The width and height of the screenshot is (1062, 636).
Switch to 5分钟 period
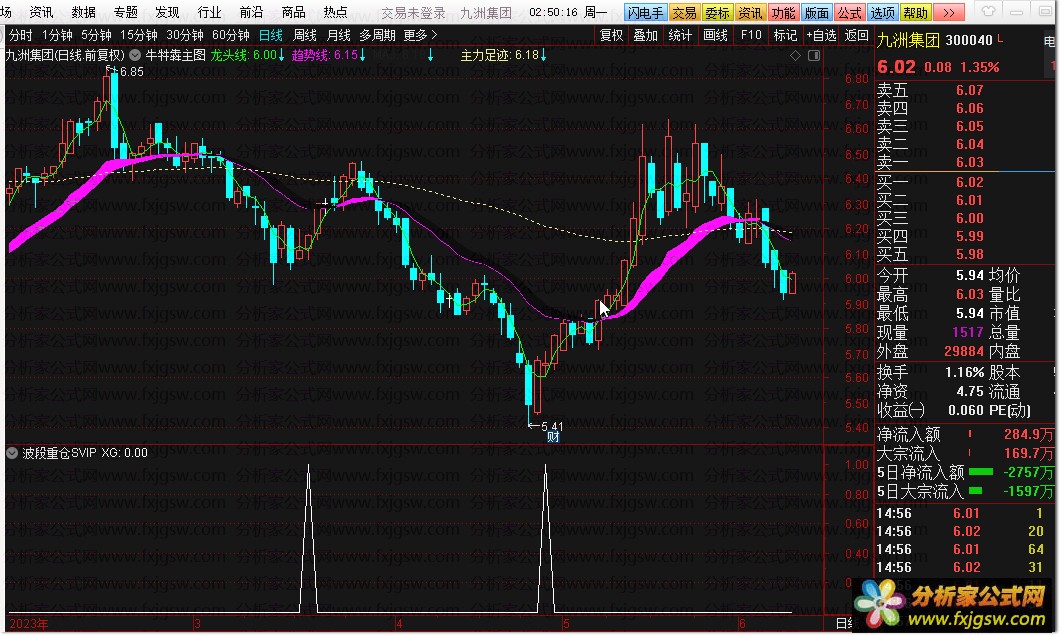click(x=96, y=35)
